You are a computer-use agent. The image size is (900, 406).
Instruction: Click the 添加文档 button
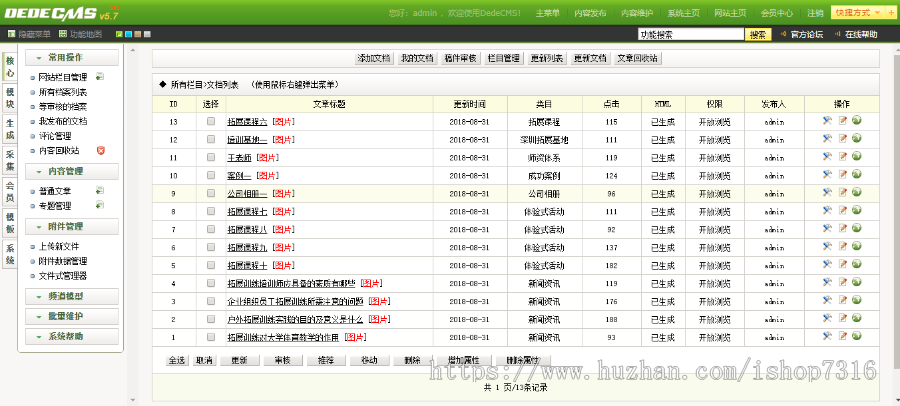[x=374, y=58]
